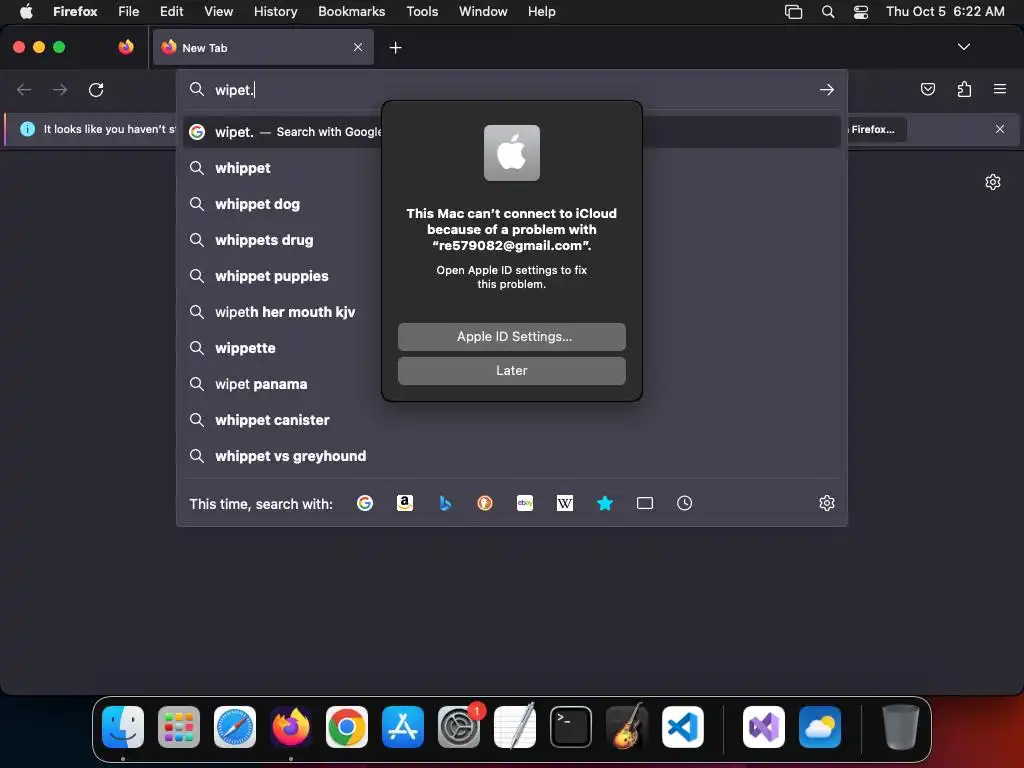The image size is (1024, 768).
Task: Search history using clock icon
Action: click(684, 503)
